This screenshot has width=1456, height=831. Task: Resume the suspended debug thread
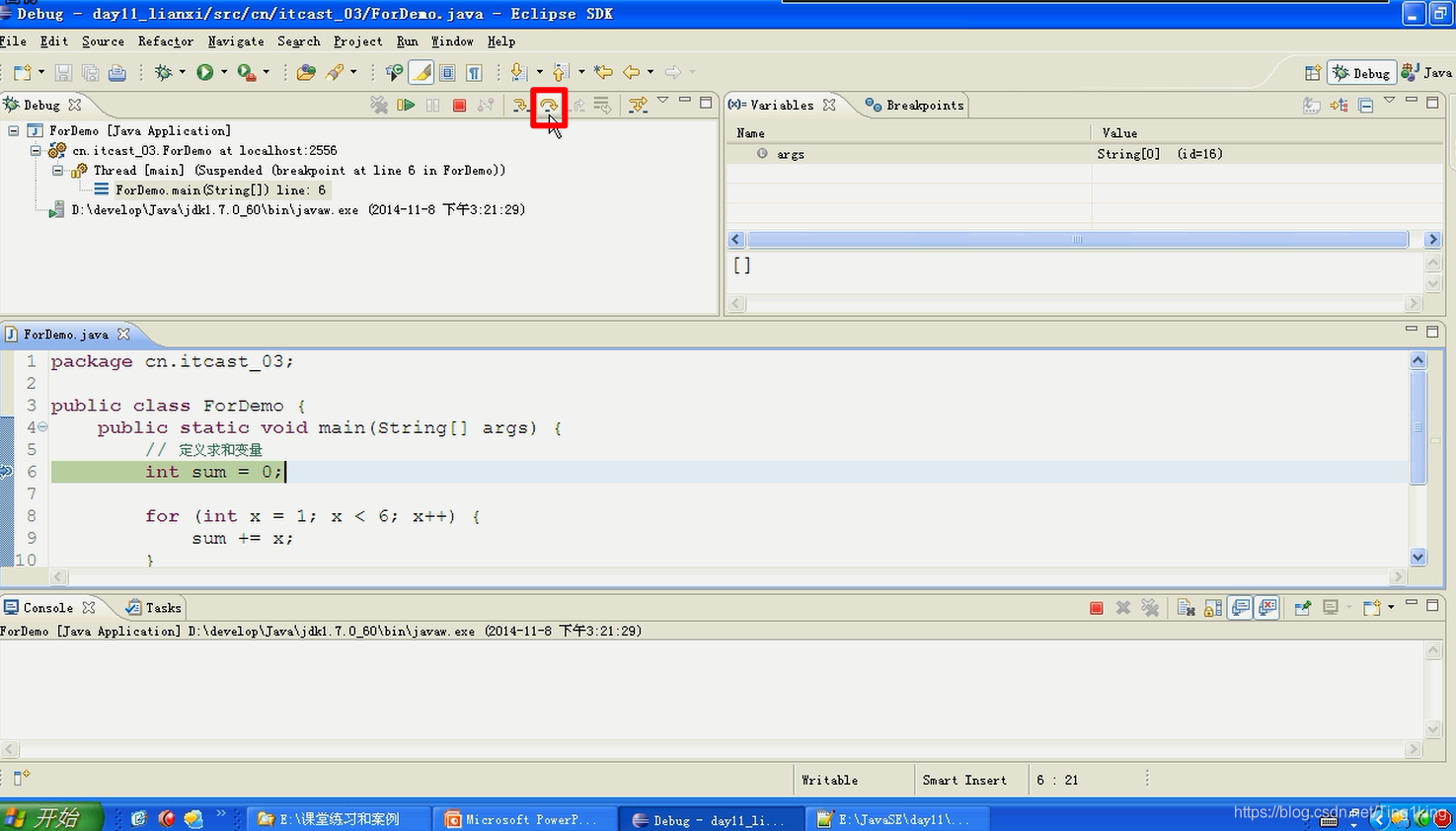point(406,105)
